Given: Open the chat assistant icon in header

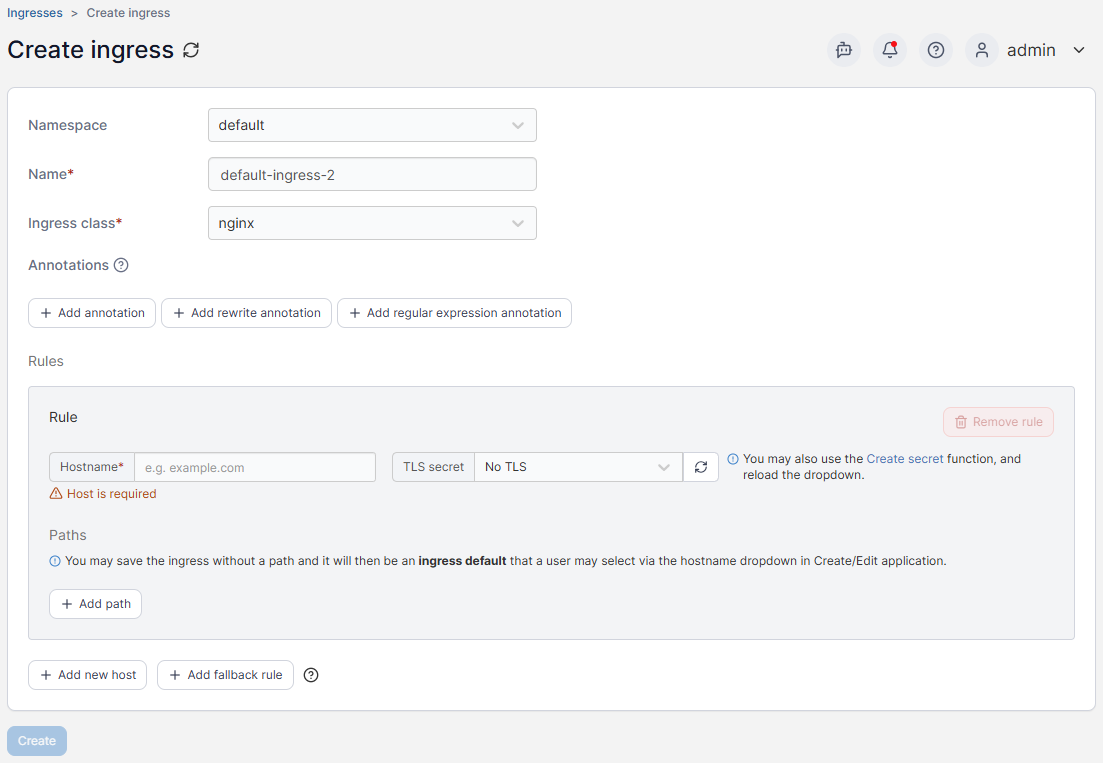Looking at the screenshot, I should 843,50.
